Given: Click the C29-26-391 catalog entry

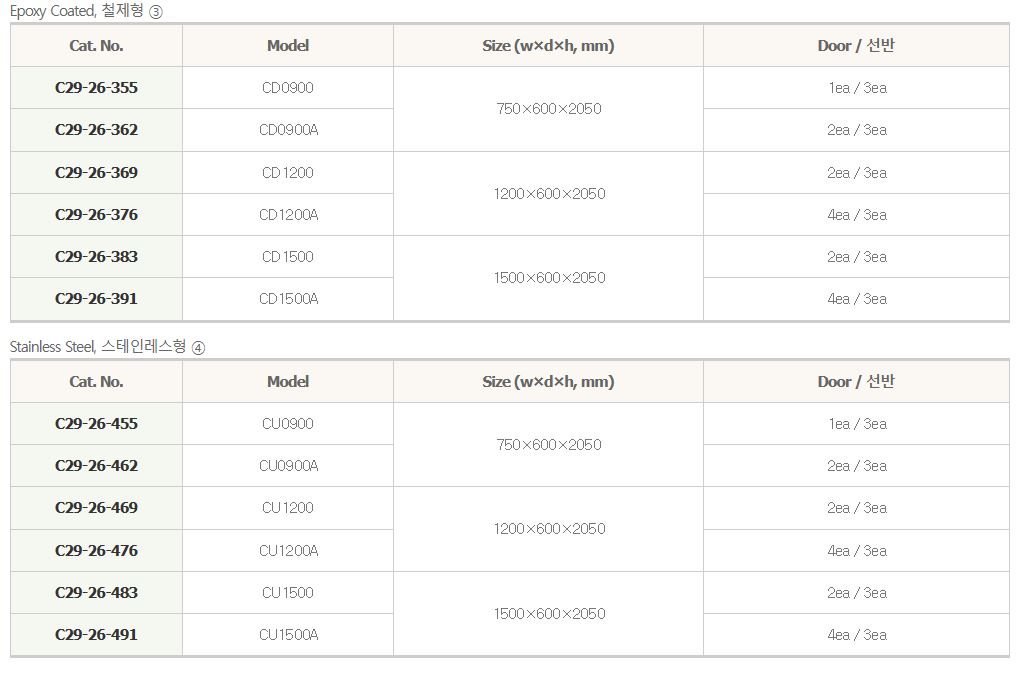Looking at the screenshot, I should [x=96, y=299].
